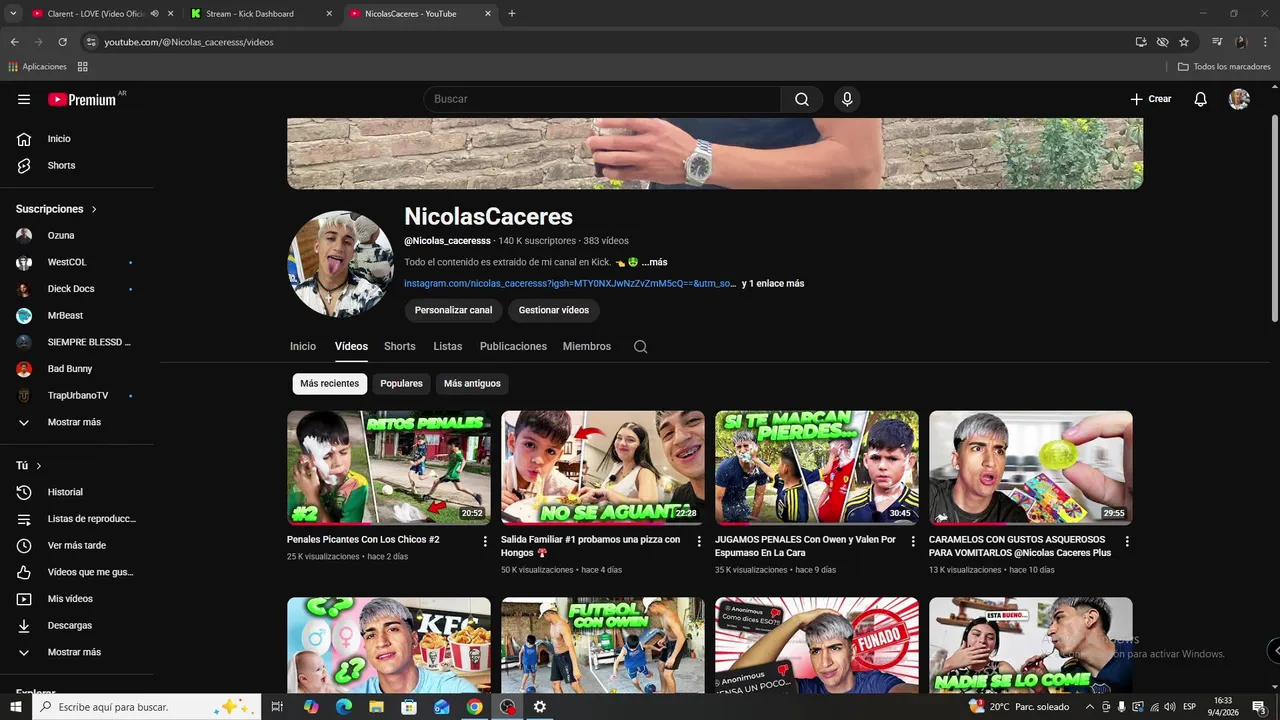Screen dimensions: 1280x720
Task: Click the YouTube Premium logo
Action: click(x=82, y=99)
